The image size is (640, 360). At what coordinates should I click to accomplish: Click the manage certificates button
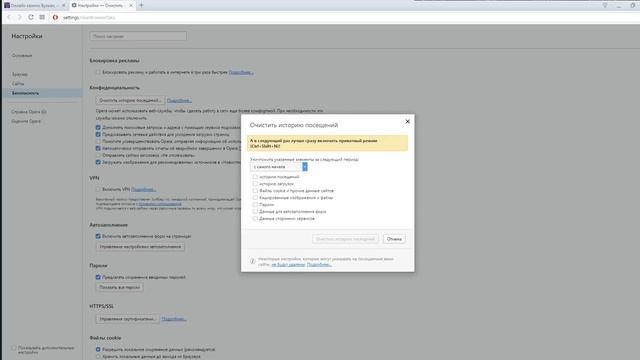127,319
